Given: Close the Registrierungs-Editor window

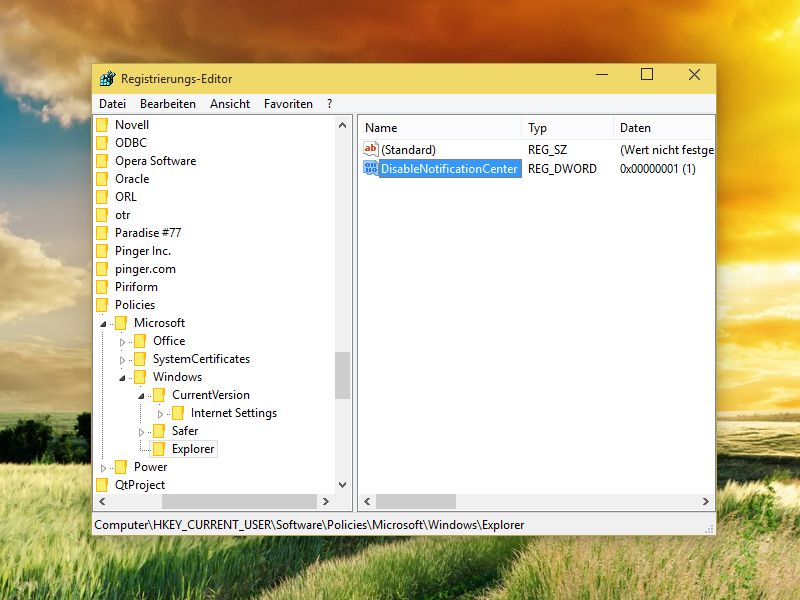Looking at the screenshot, I should click(694, 74).
